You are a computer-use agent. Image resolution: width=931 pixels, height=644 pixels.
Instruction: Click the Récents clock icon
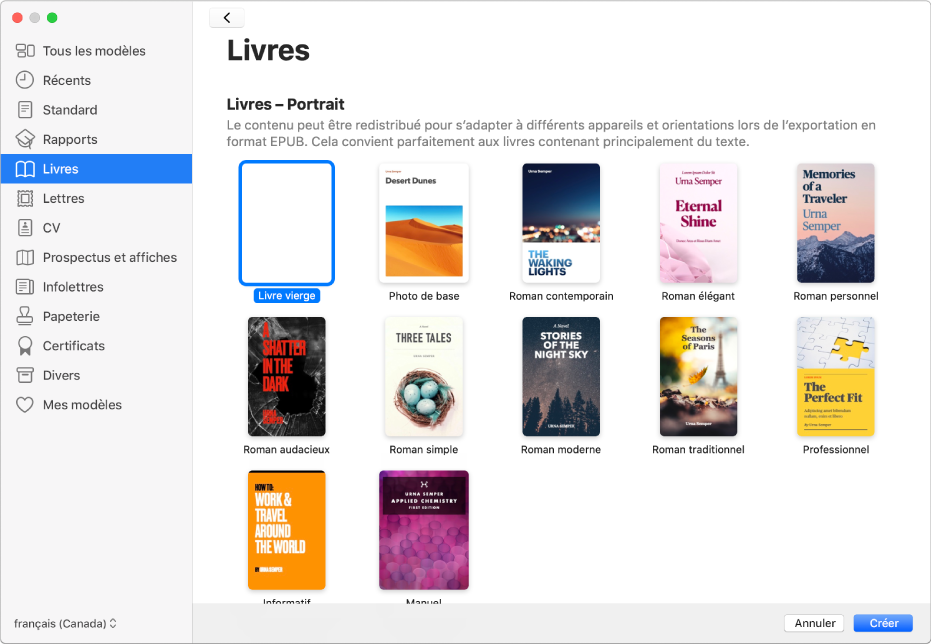point(25,80)
